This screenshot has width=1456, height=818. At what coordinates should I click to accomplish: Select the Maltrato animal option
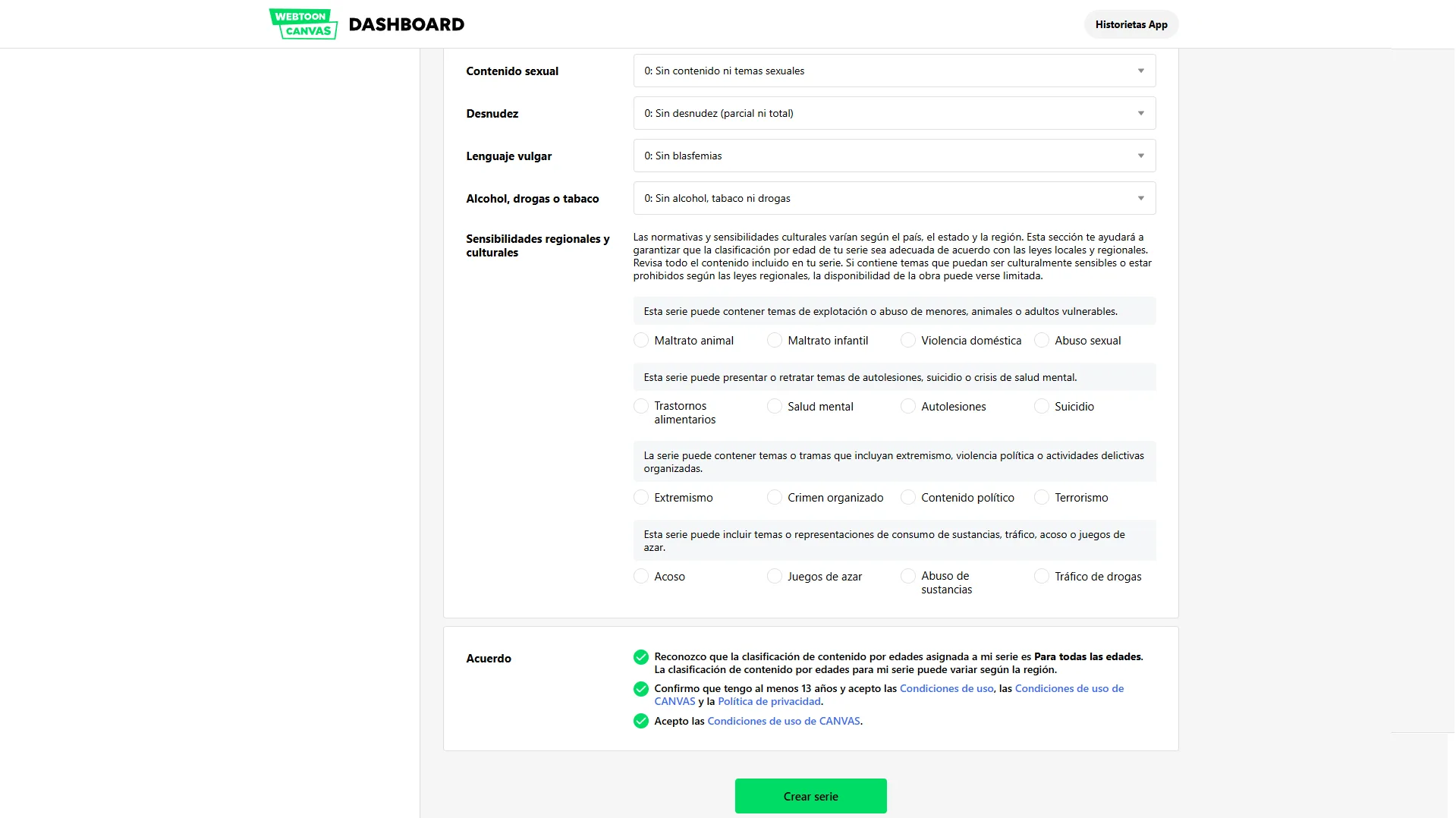[641, 341]
